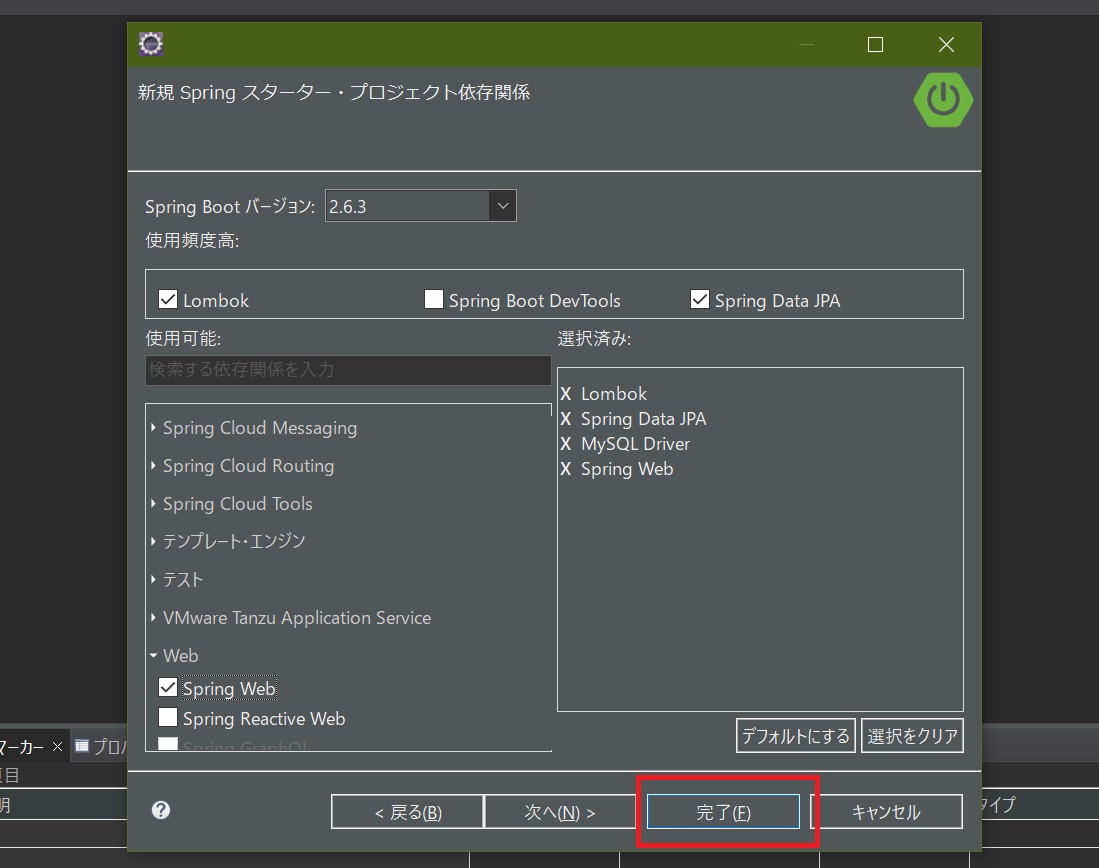Enable the Spring Boot DevTools checkbox
The width and height of the screenshot is (1099, 868).
coord(433,298)
